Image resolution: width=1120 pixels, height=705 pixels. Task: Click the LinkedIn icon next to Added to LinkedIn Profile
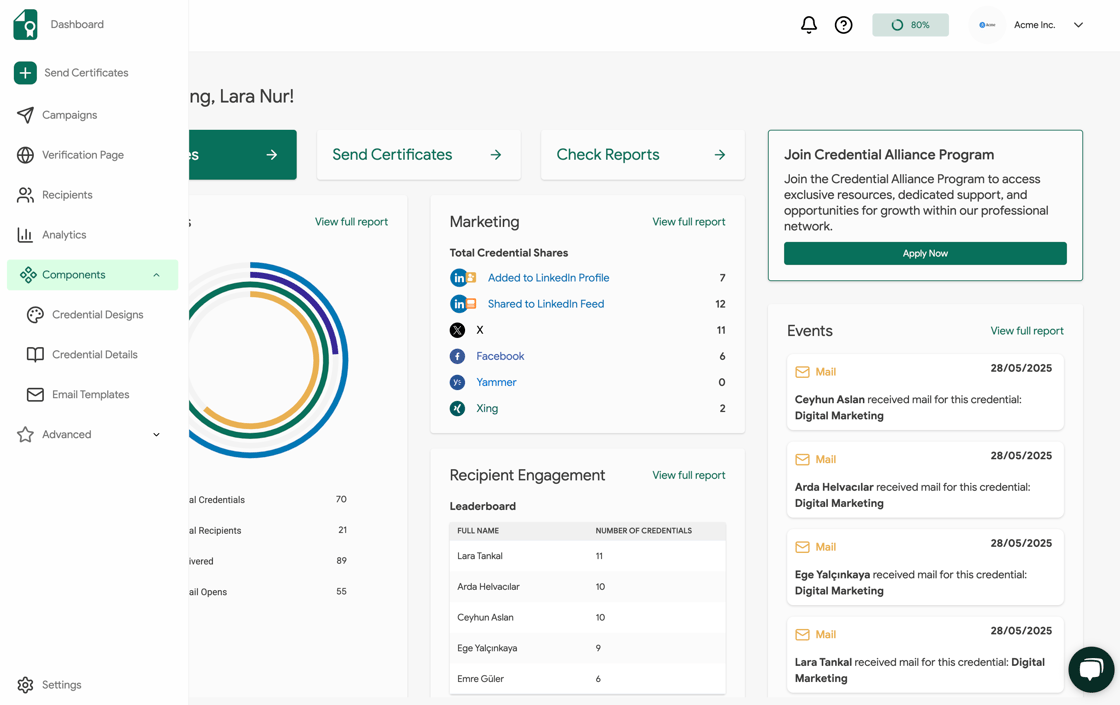461,277
